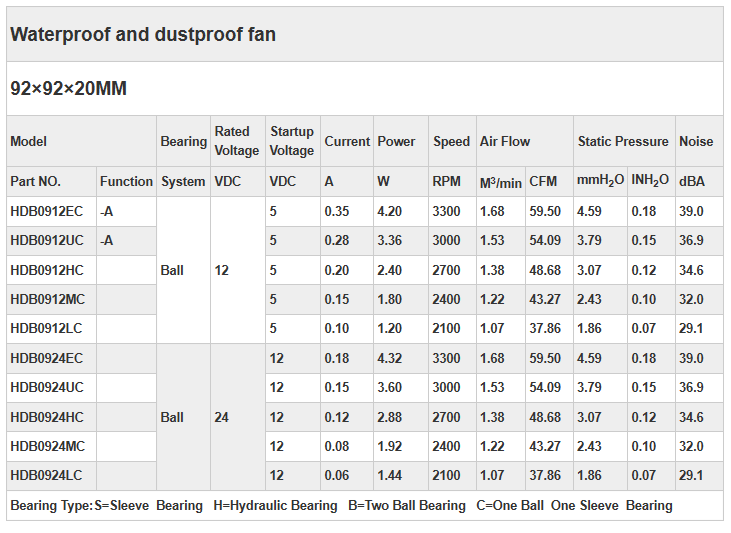Click the Rated Voltage column header
Viewport: 731px width, 533px height.
coord(237,141)
